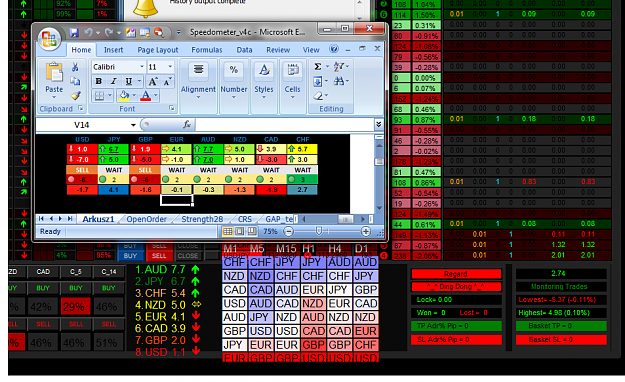The image size is (625, 382).
Task: Click the Fill down icon
Action: click(318, 82)
